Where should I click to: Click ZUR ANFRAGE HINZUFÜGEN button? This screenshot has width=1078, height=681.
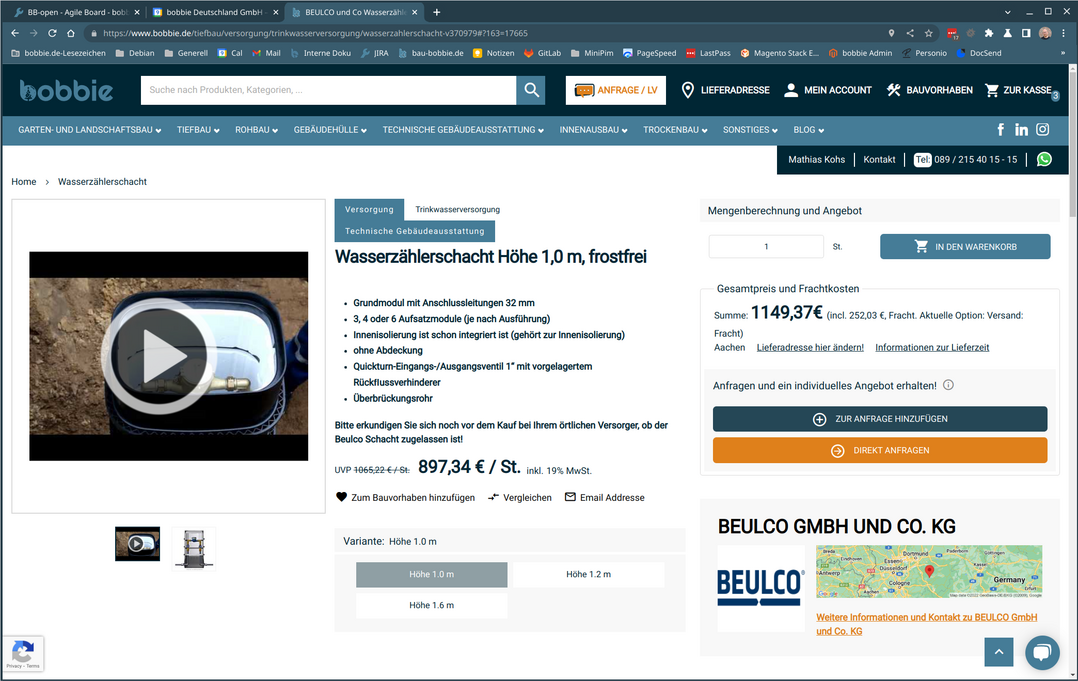pos(880,419)
